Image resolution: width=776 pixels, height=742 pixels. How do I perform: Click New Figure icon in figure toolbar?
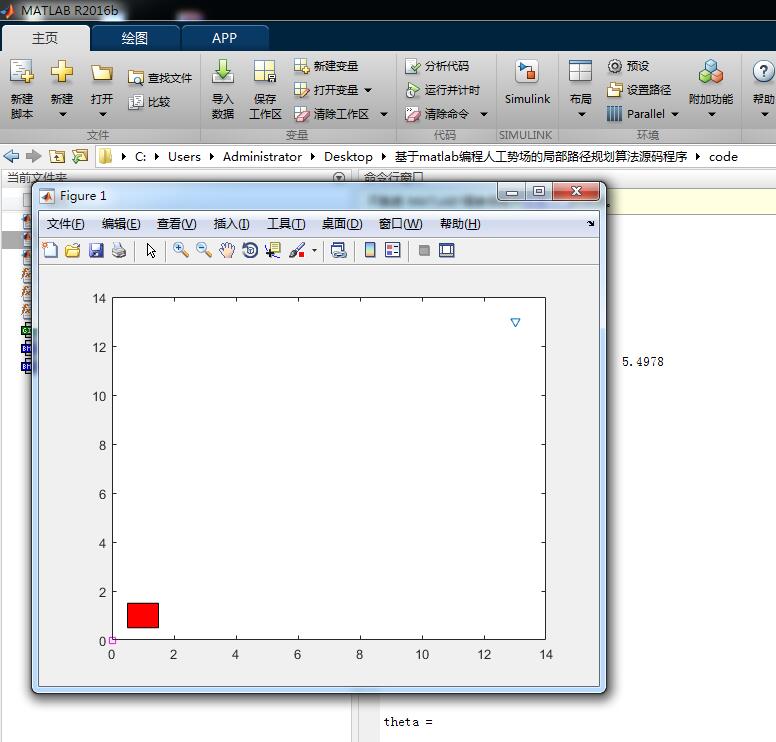pyautogui.click(x=49, y=250)
